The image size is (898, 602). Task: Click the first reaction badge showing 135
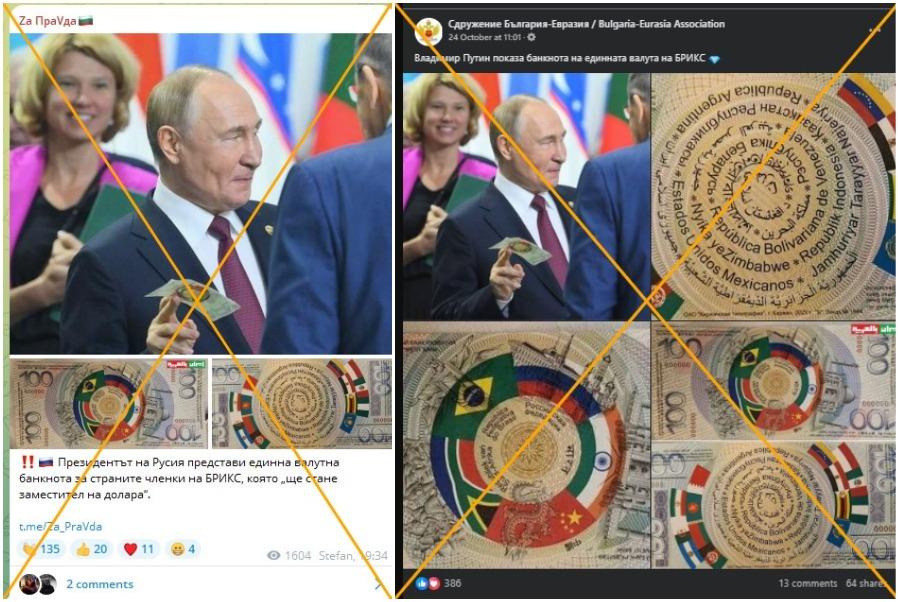(x=41, y=549)
